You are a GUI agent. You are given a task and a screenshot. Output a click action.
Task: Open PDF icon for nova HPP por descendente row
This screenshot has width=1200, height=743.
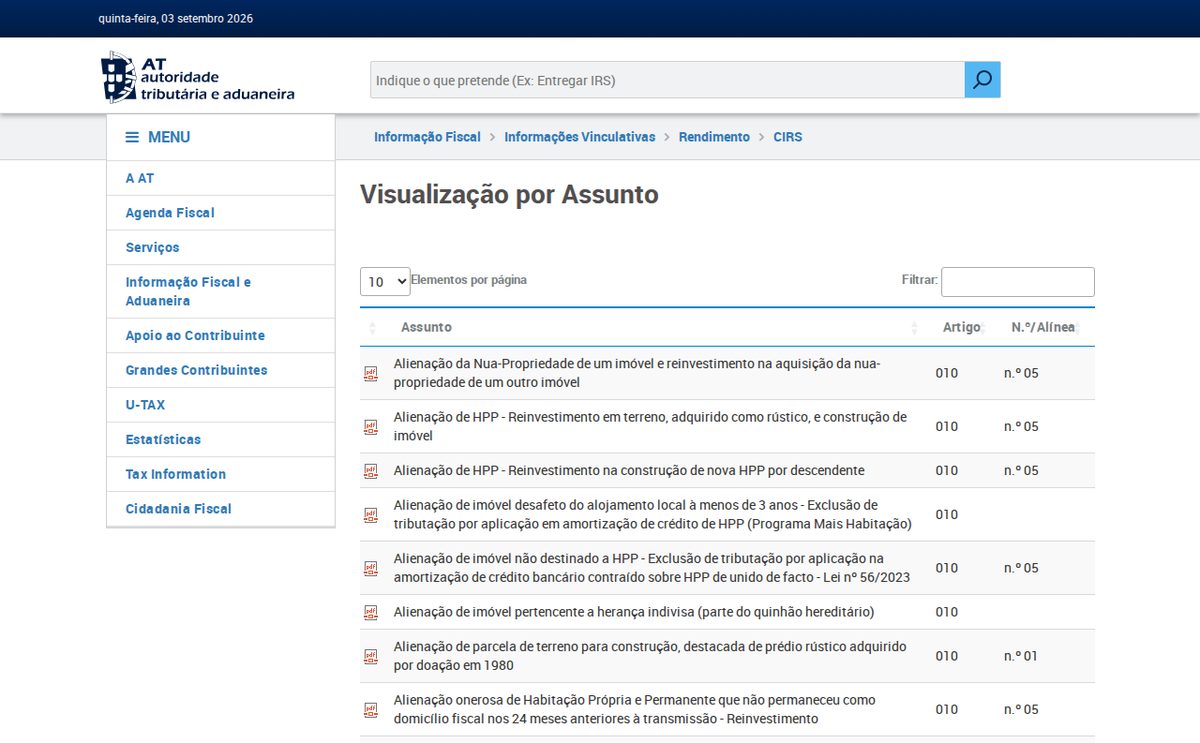371,470
